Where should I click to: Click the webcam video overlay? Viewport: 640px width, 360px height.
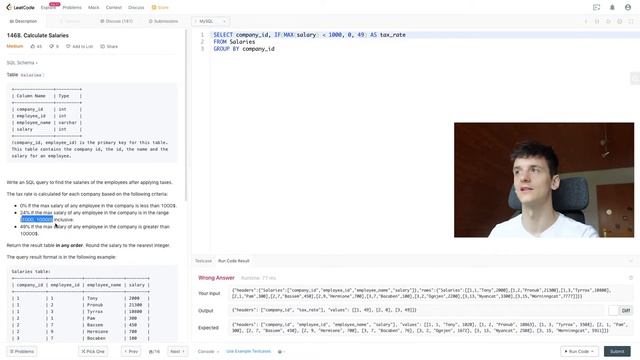[544, 180]
